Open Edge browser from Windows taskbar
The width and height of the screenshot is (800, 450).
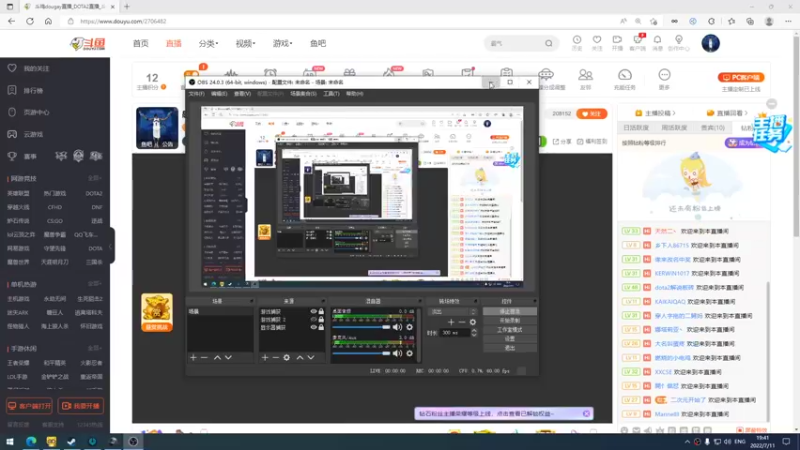pos(31,441)
